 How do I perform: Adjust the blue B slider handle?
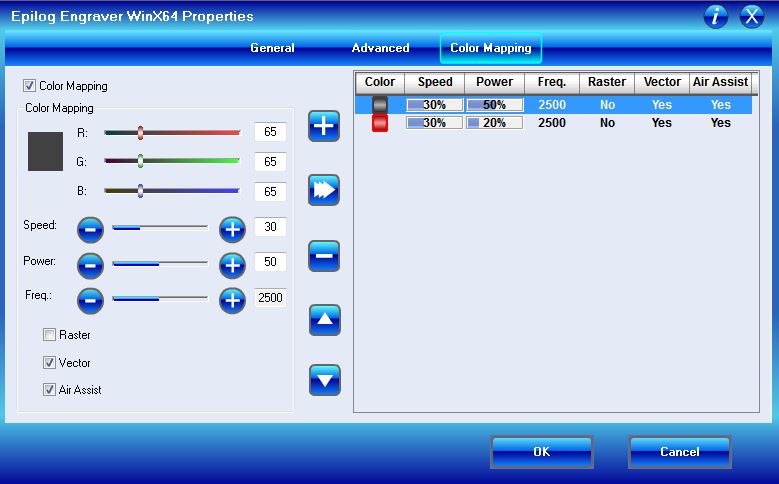click(x=141, y=191)
